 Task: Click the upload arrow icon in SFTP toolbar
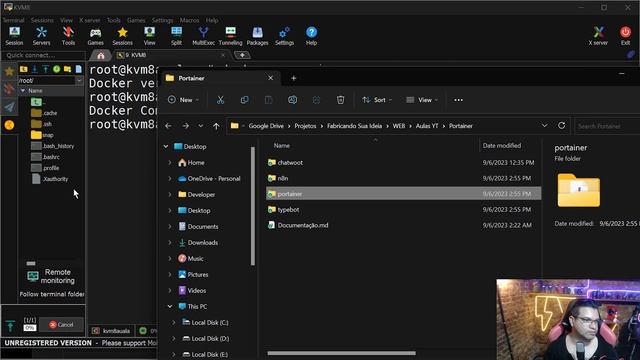tap(45, 69)
